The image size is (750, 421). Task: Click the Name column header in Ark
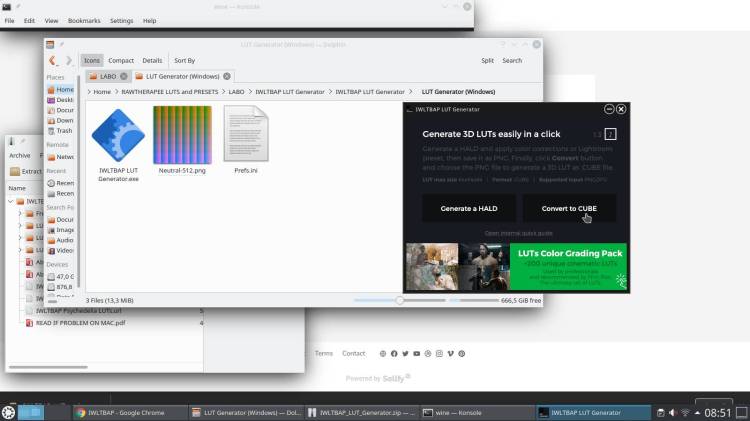[17, 188]
